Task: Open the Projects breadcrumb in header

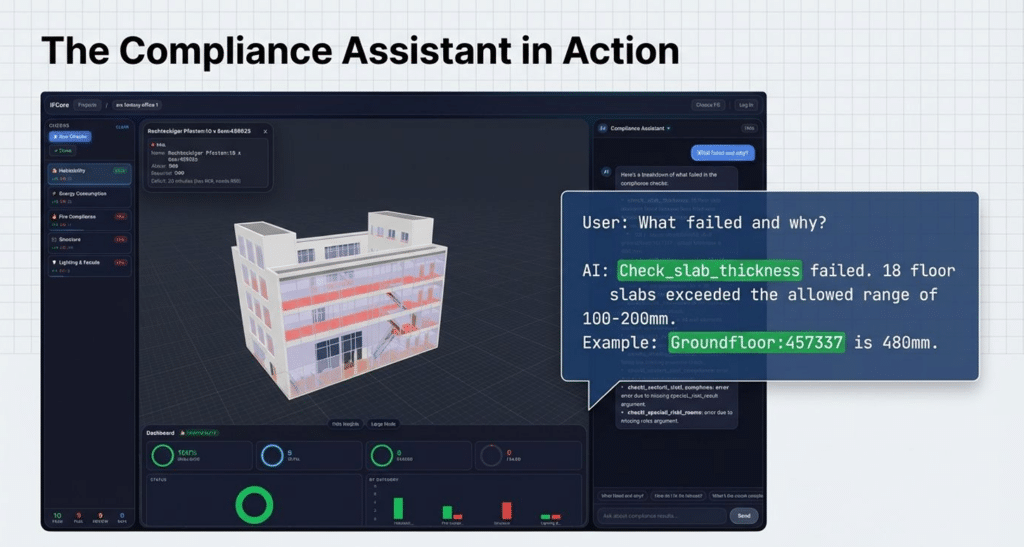Action: click(x=87, y=104)
